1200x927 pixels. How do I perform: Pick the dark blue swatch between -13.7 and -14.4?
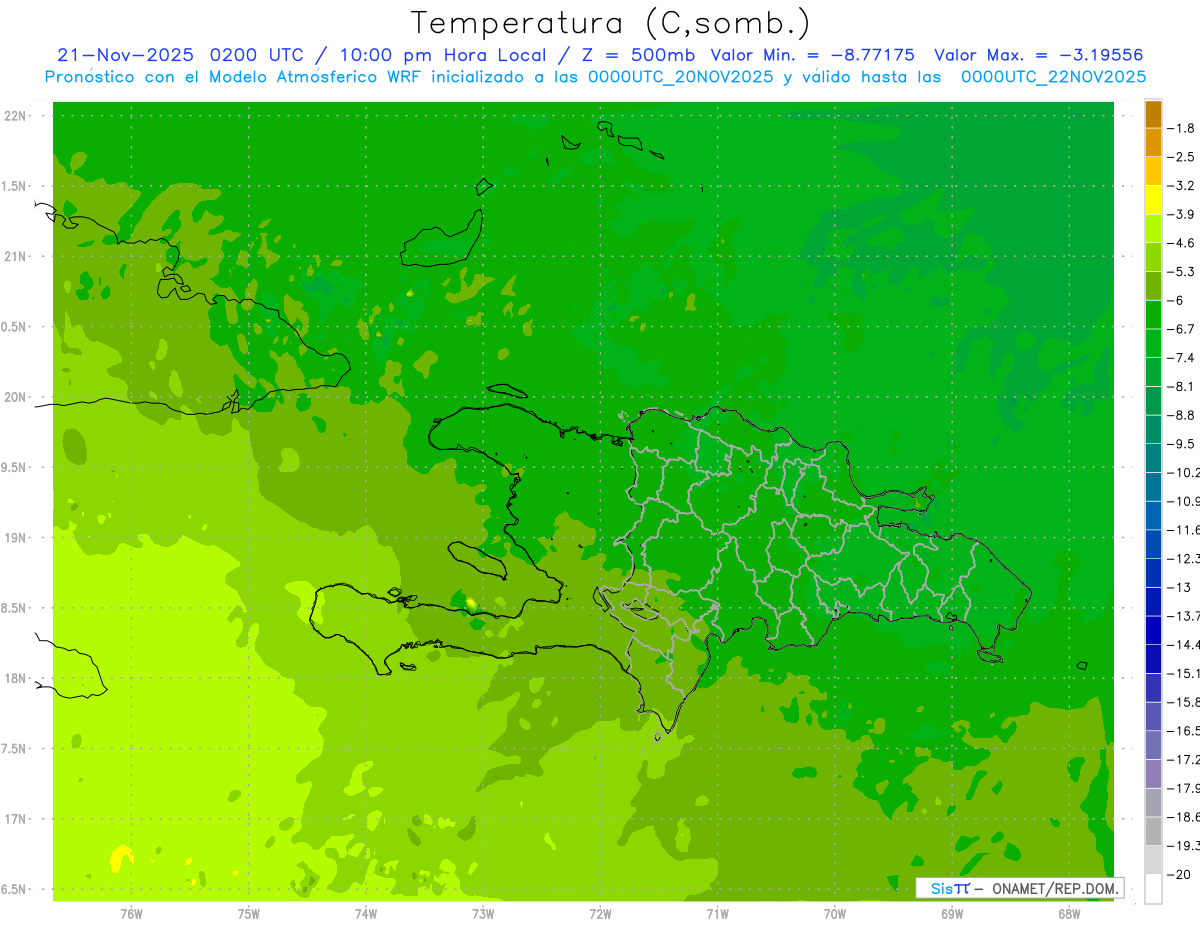pyautogui.click(x=1153, y=630)
